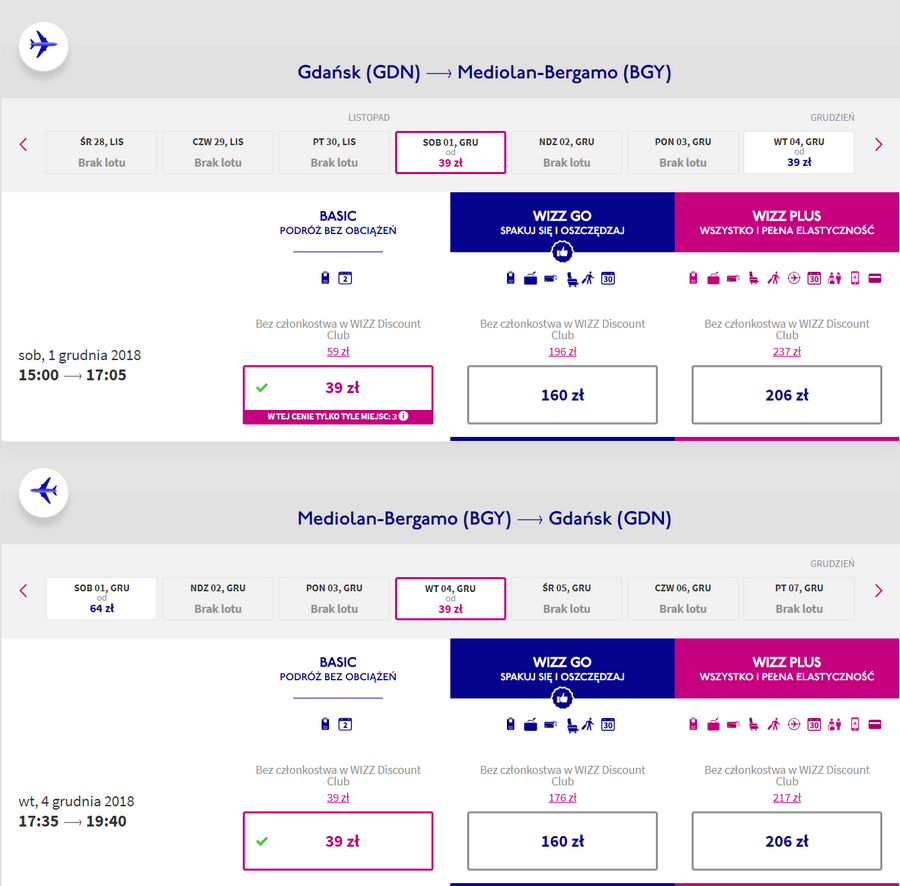Select outbound date PT 30, LIS
Image resolution: width=900 pixels, height=886 pixels.
(334, 152)
